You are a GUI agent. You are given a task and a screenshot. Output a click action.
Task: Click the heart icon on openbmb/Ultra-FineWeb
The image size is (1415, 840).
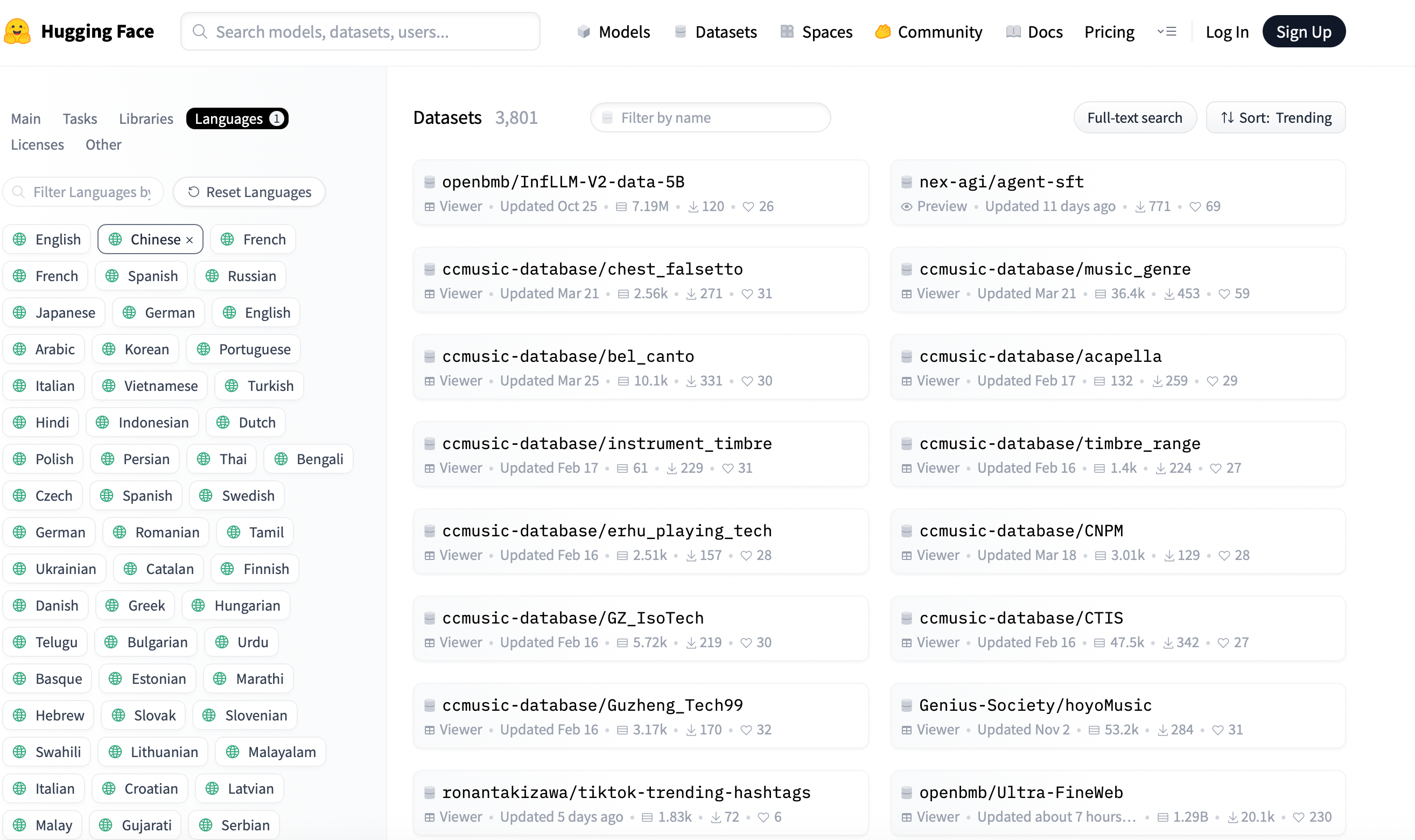pos(1298,817)
